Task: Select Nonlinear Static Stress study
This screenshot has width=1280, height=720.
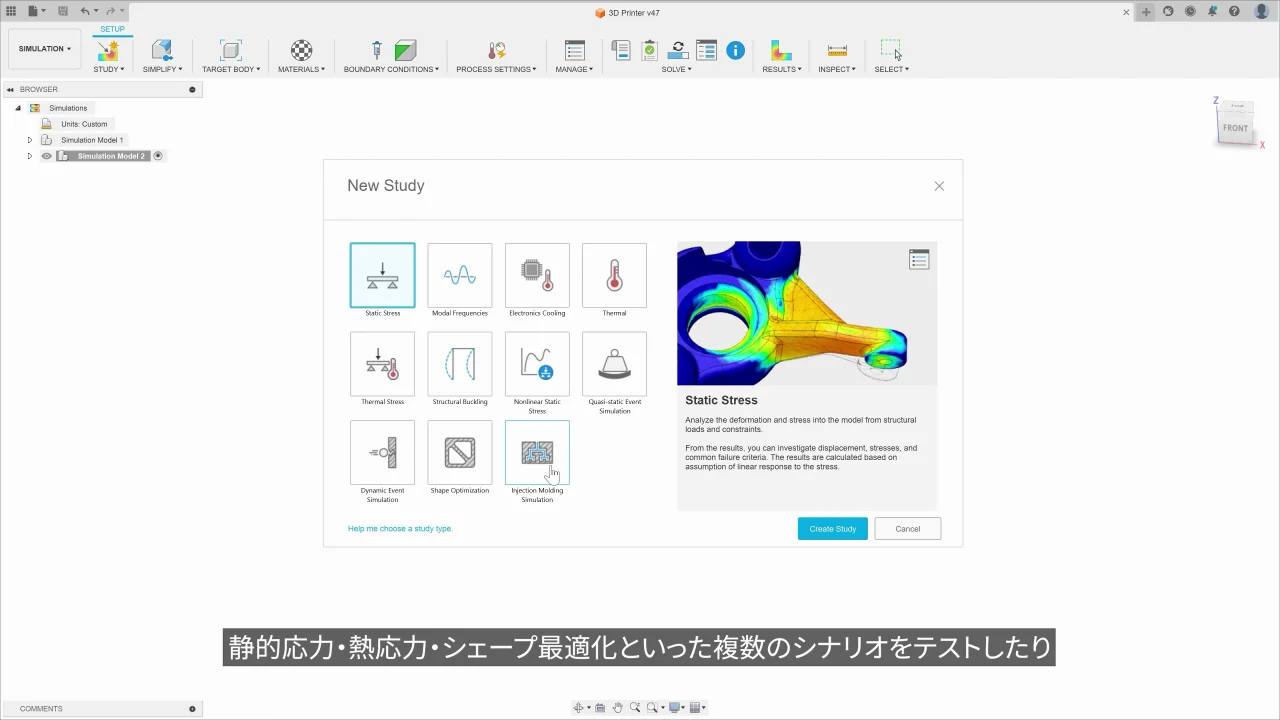Action: [537, 364]
